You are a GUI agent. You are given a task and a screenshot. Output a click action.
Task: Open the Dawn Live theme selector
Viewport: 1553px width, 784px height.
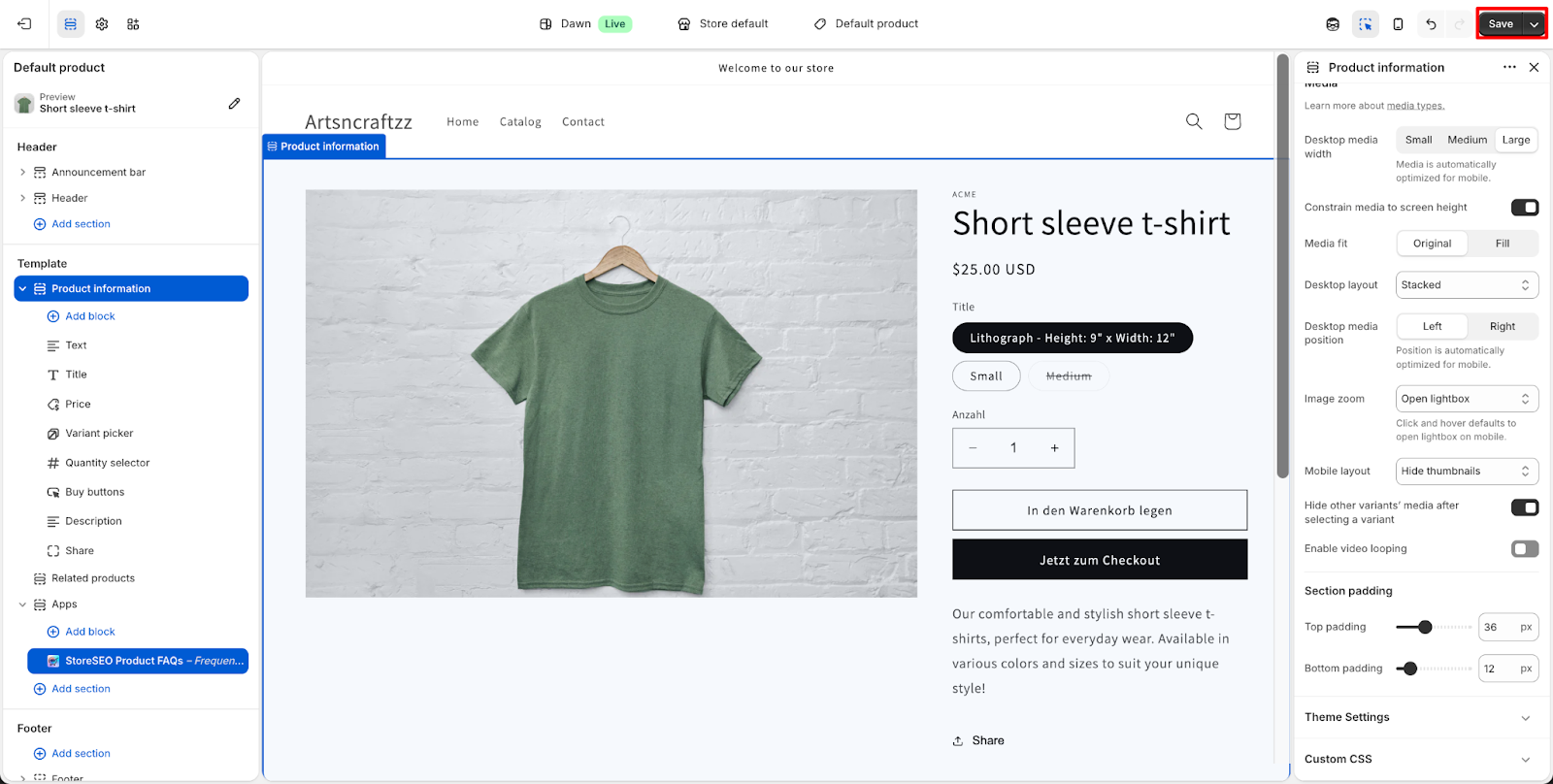[585, 24]
